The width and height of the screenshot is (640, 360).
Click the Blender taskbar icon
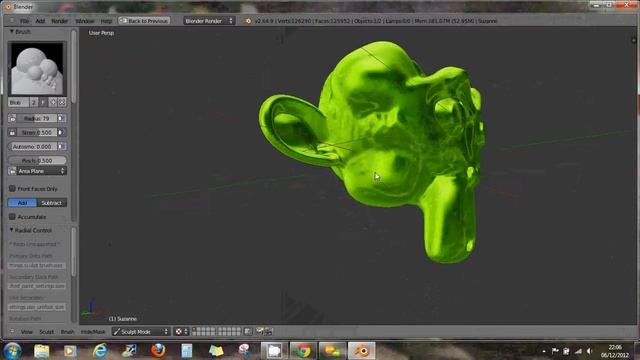pos(362,351)
